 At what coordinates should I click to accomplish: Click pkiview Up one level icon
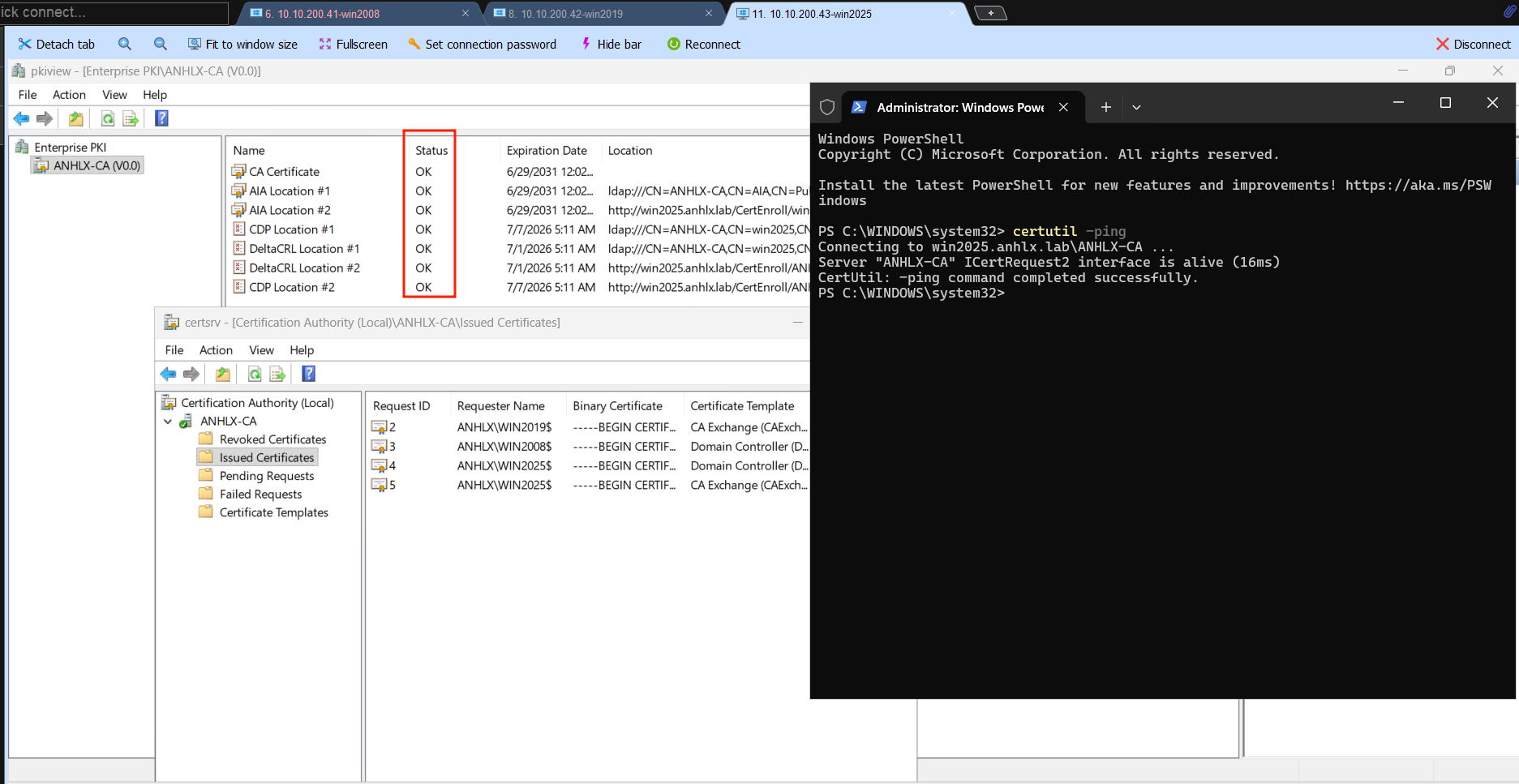pyautogui.click(x=75, y=119)
